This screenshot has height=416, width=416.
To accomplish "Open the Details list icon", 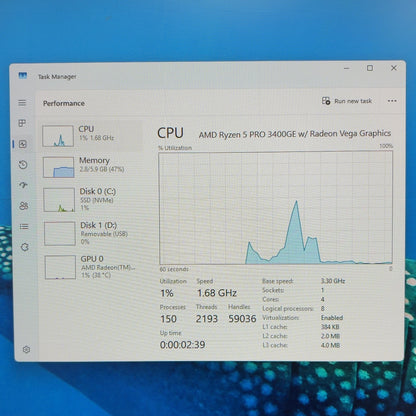I will point(24,227).
